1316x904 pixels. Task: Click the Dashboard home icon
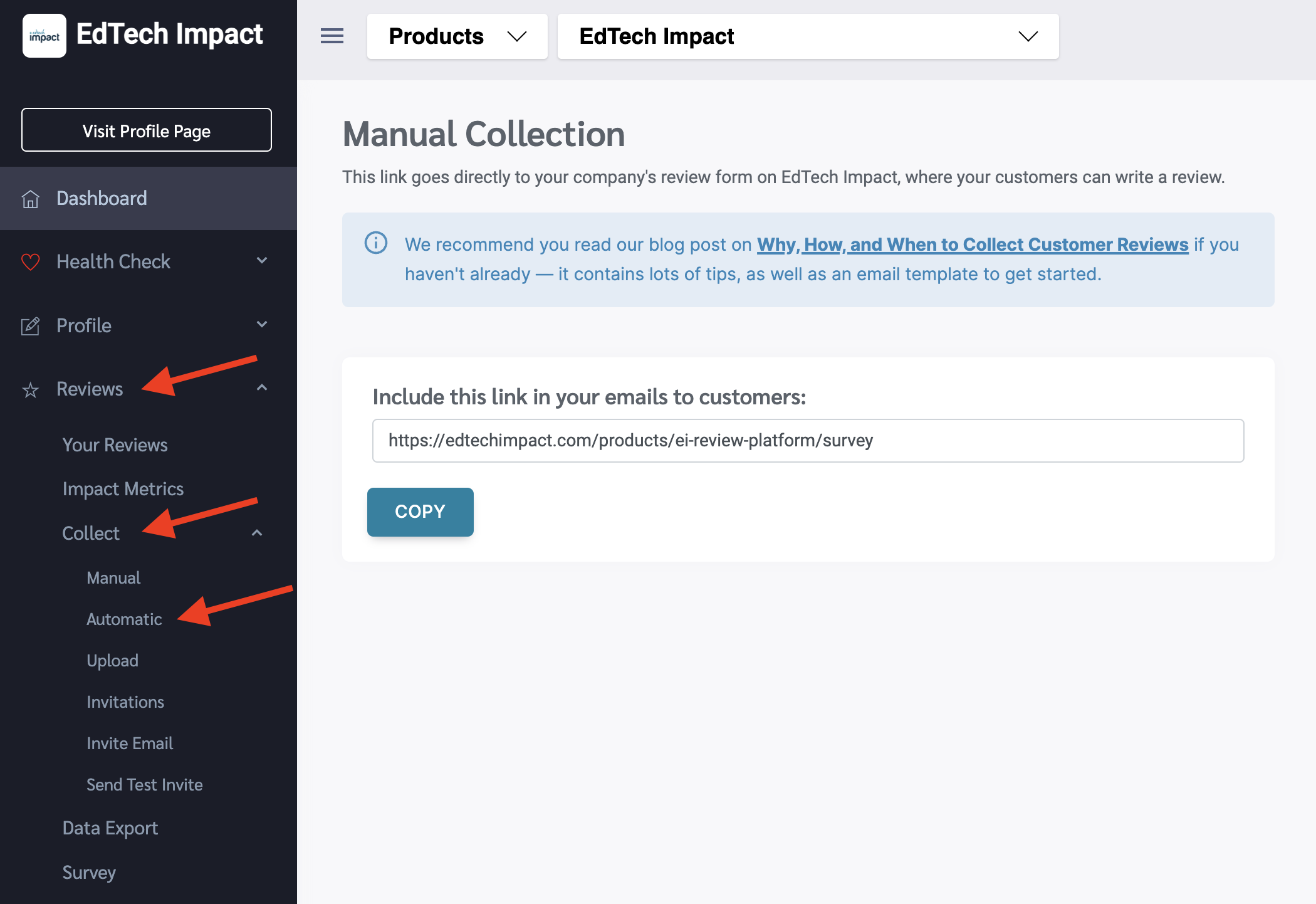(30, 199)
